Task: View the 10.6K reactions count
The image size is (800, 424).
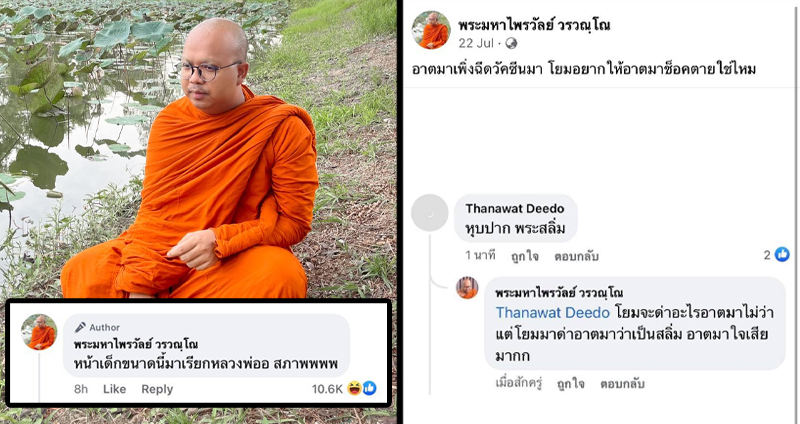Action: (328, 389)
